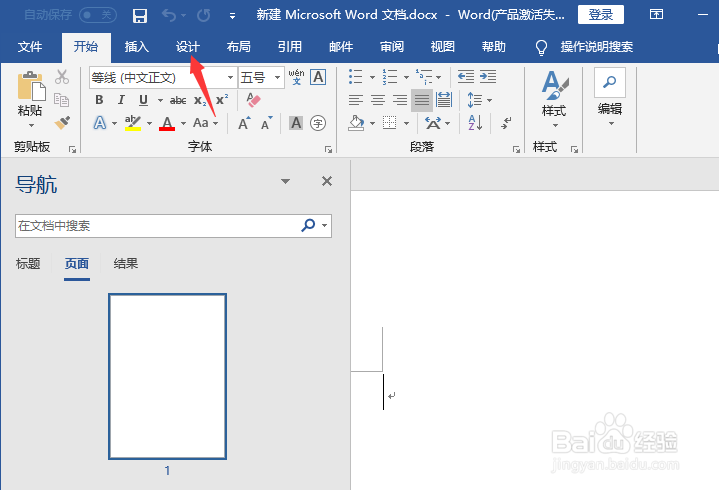The height and width of the screenshot is (490, 719).
Task: Click the 样式 Styles button
Action: pos(554,99)
